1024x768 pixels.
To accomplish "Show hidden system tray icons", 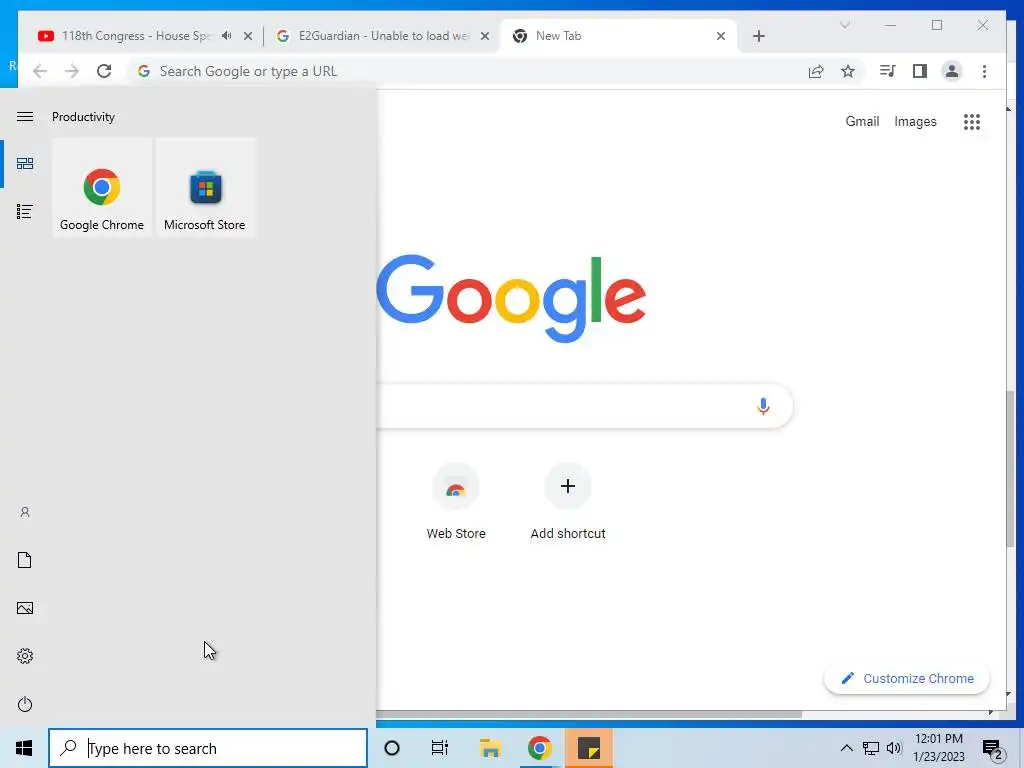I will point(846,748).
